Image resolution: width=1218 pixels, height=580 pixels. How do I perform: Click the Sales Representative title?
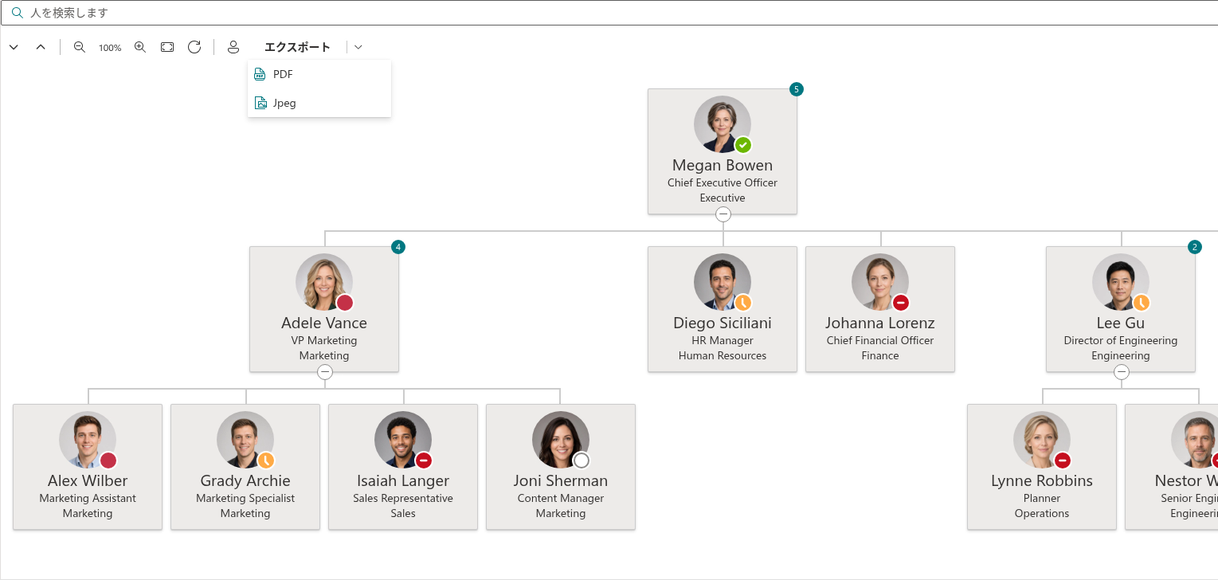tap(403, 499)
